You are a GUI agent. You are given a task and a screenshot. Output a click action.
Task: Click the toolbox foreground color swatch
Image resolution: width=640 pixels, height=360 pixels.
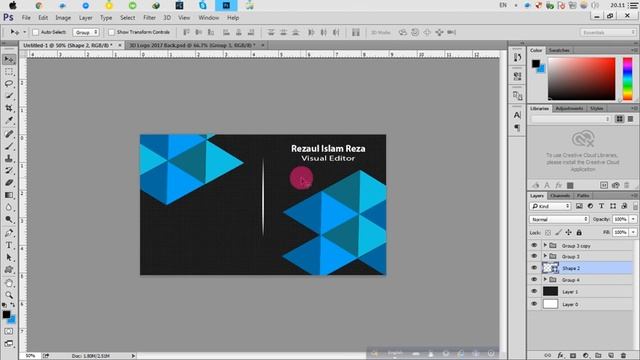pos(6,314)
